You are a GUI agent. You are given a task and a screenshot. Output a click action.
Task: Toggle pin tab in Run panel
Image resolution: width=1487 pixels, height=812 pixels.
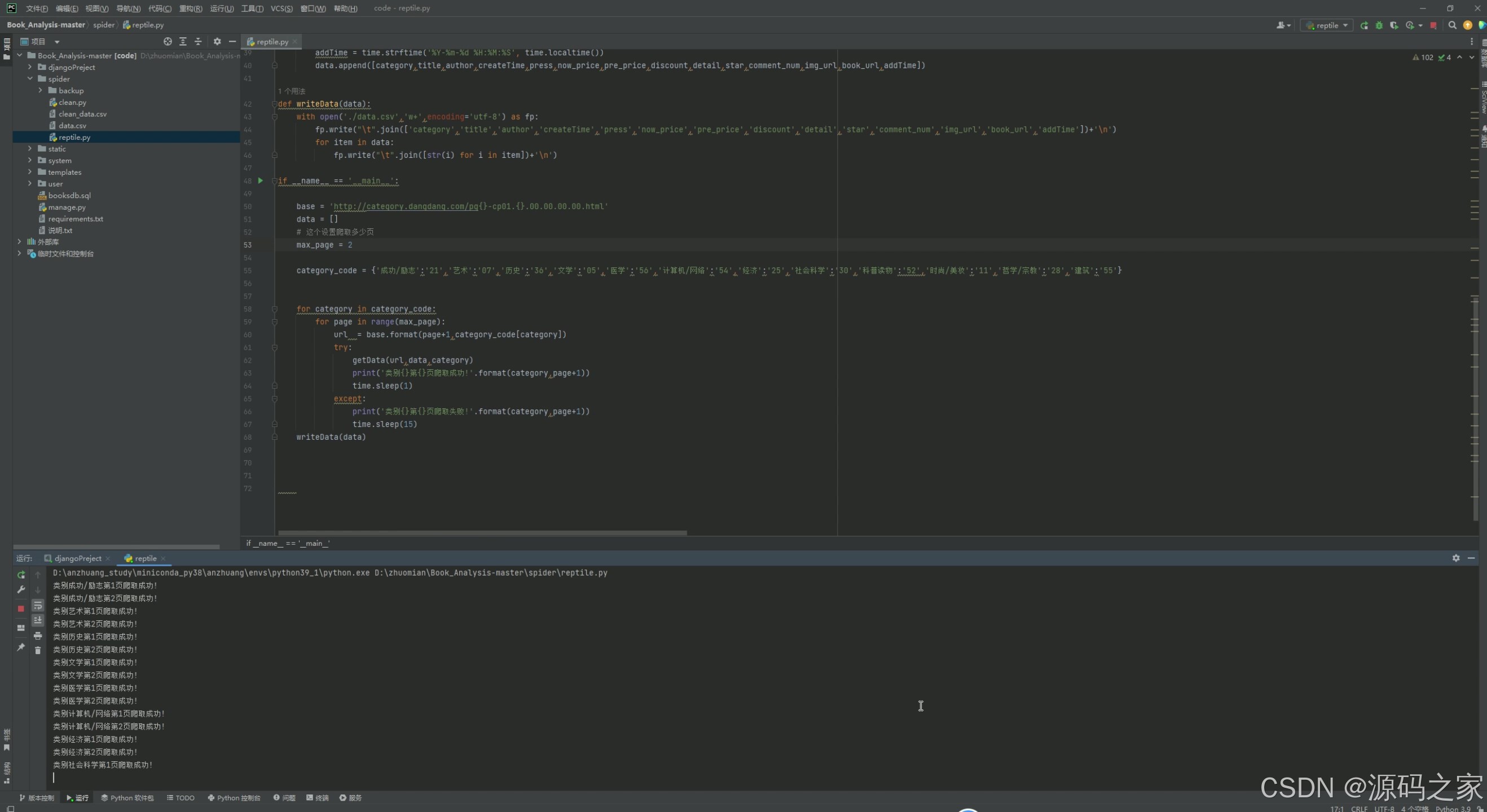pyautogui.click(x=21, y=647)
